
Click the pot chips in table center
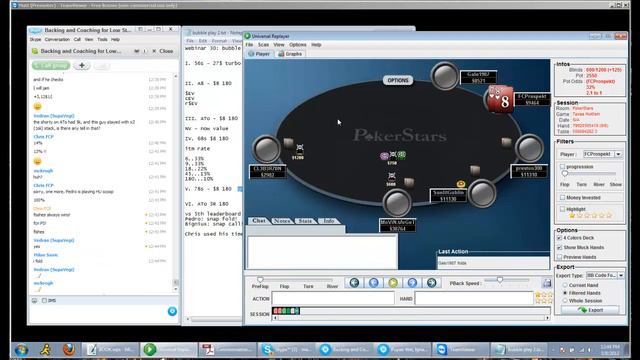tap(393, 155)
